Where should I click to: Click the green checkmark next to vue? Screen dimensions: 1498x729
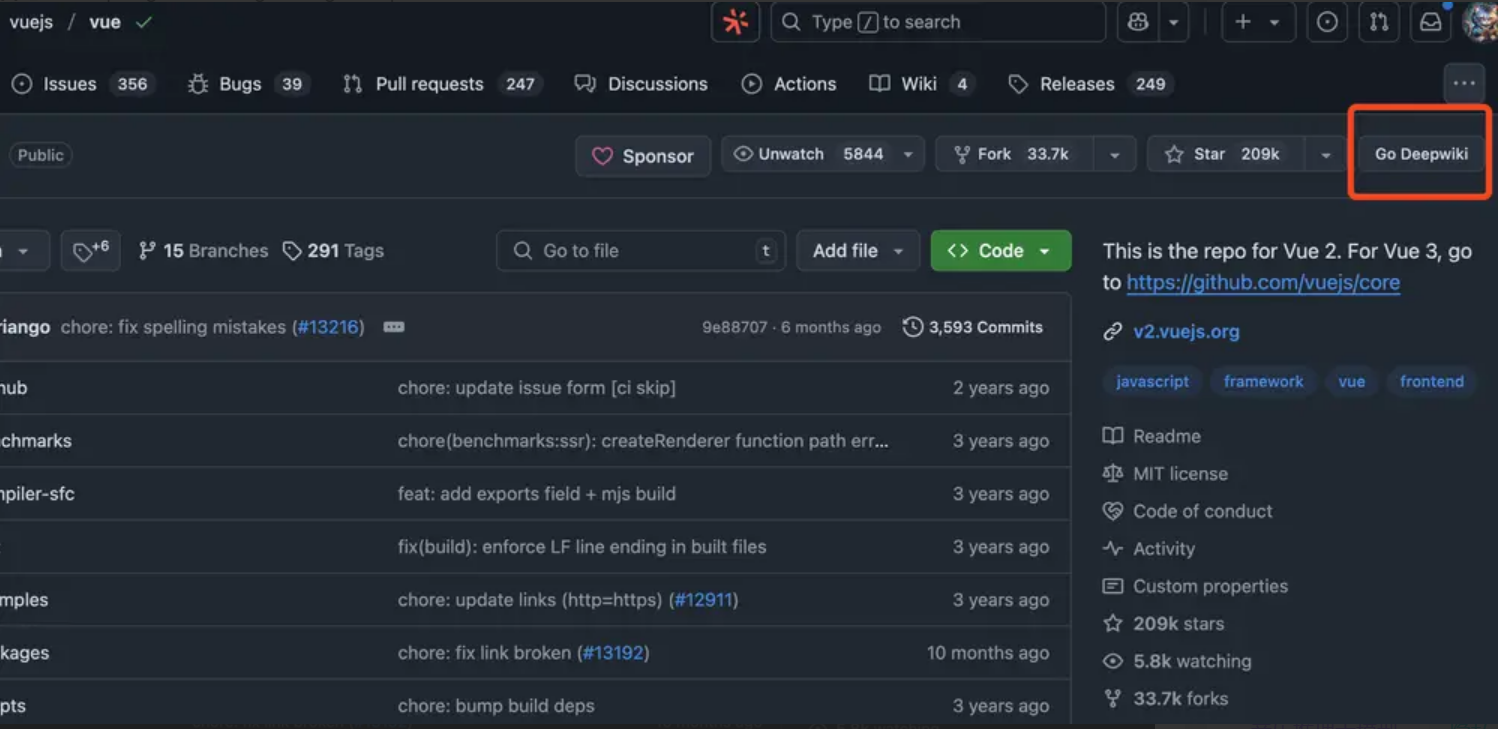tap(143, 20)
